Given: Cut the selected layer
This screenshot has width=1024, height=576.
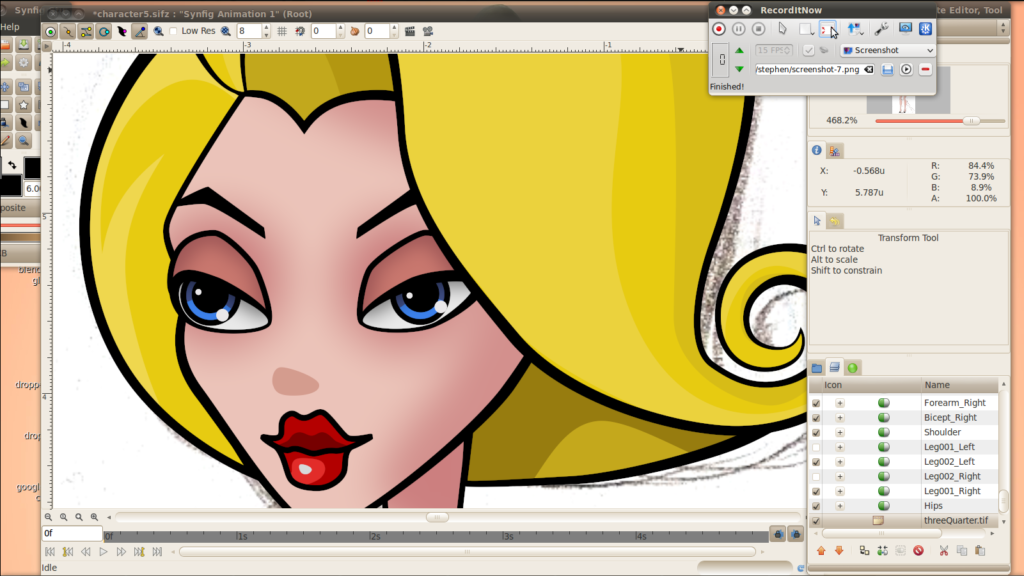Looking at the screenshot, I should (944, 551).
